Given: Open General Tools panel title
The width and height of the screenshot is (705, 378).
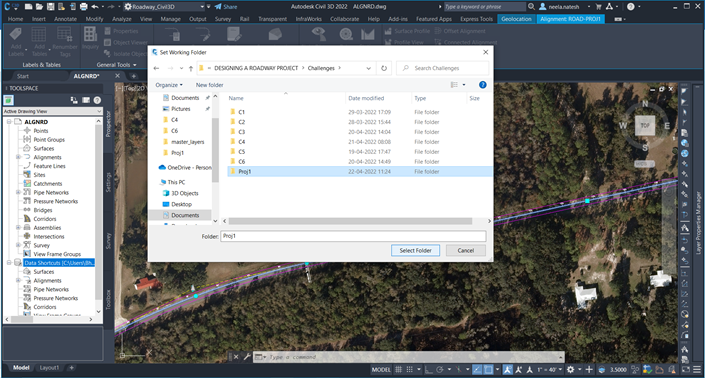Looking at the screenshot, I should tap(116, 65).
